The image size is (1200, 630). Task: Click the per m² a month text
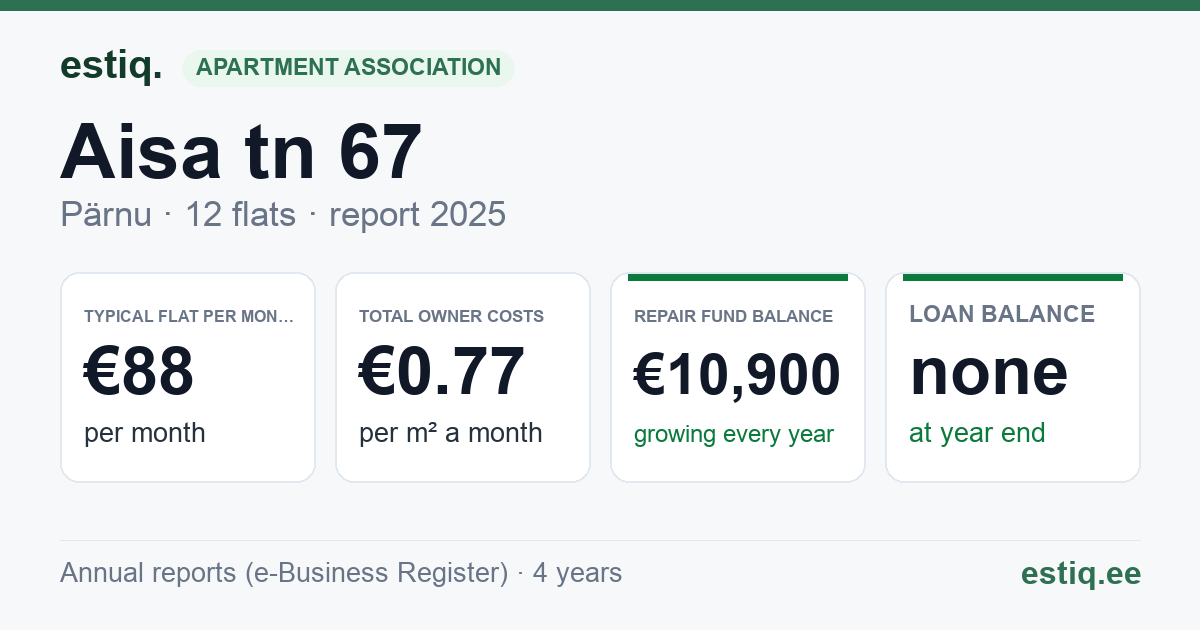[451, 433]
